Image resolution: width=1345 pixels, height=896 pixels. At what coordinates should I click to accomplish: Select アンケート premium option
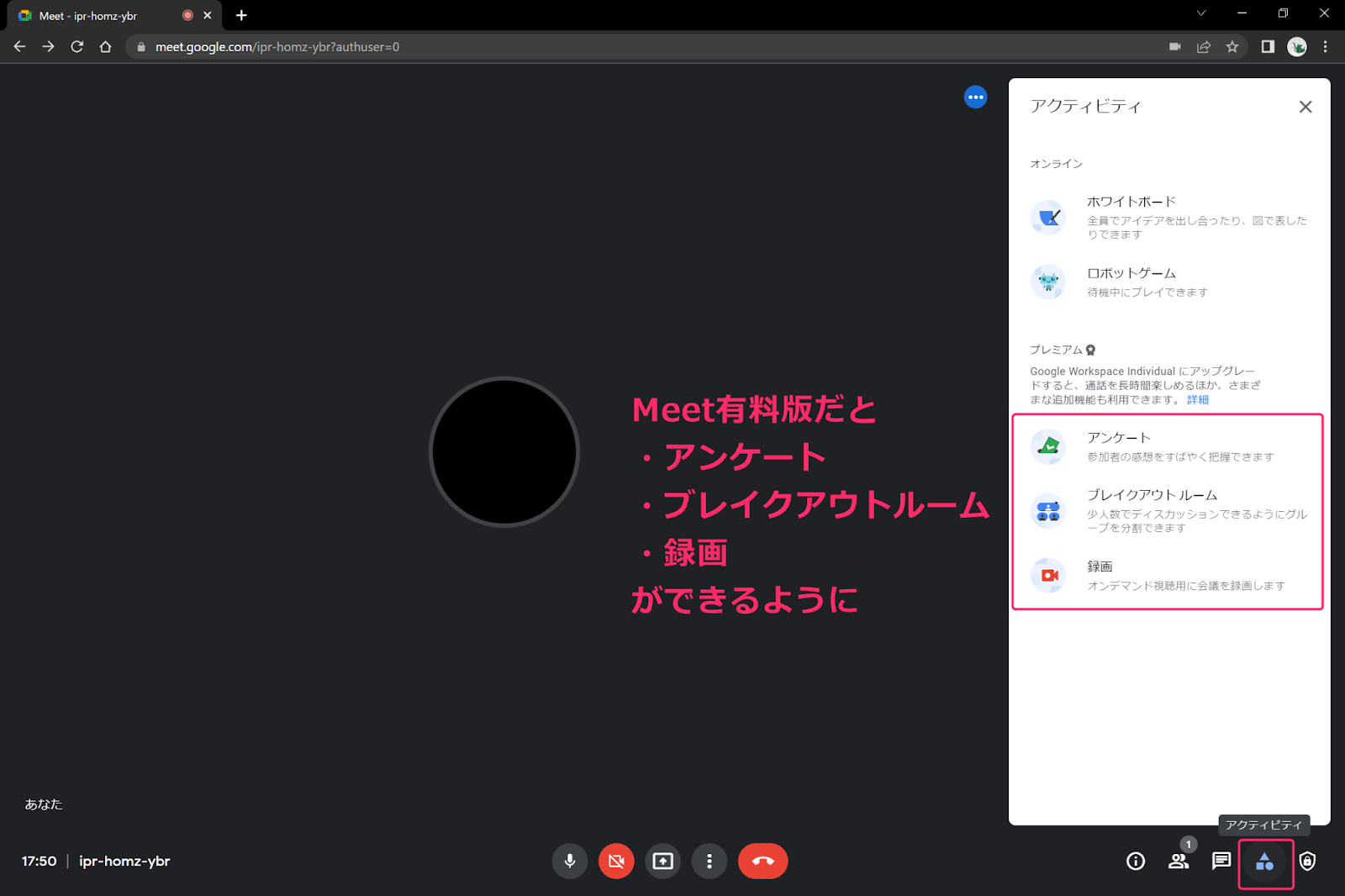click(1169, 447)
